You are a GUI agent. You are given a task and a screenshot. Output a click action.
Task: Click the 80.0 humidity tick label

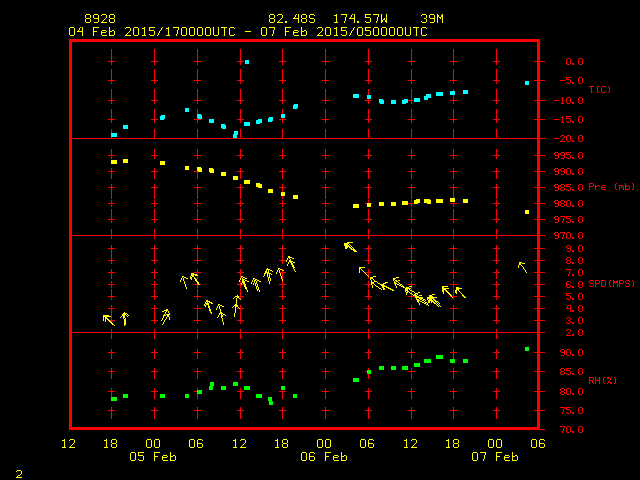coord(571,391)
